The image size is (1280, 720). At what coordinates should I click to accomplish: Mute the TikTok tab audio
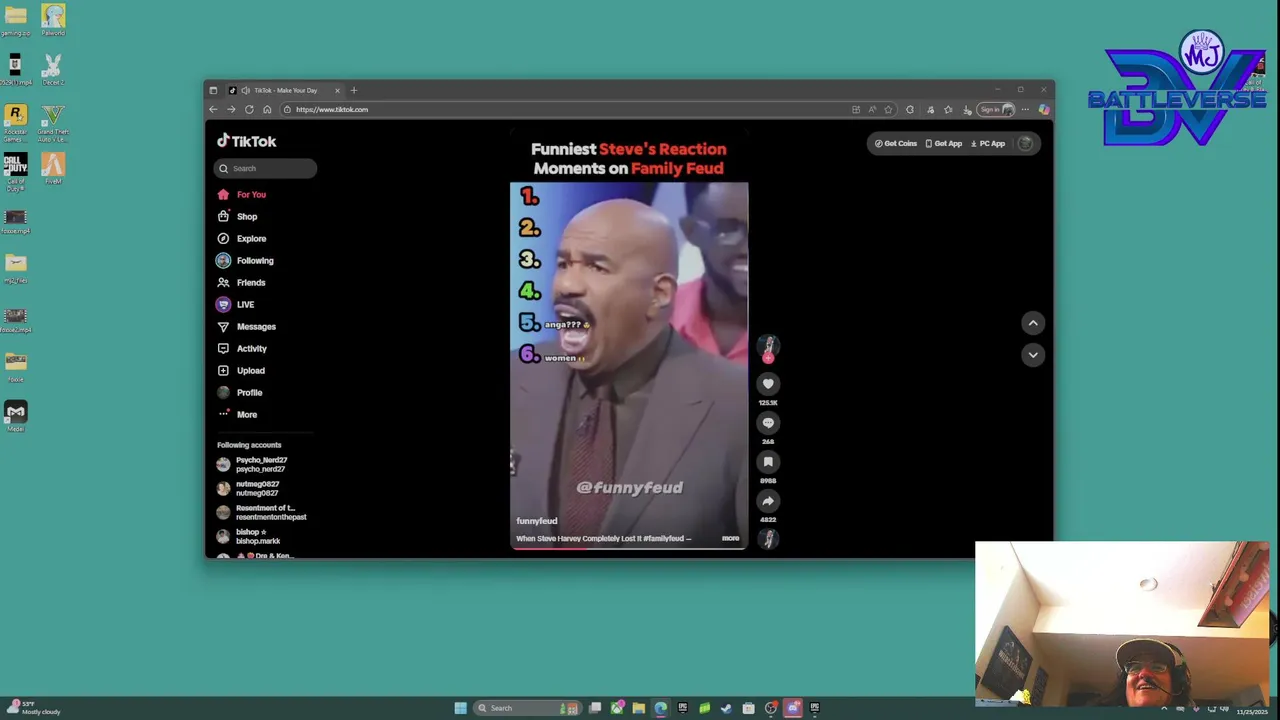[245, 91]
